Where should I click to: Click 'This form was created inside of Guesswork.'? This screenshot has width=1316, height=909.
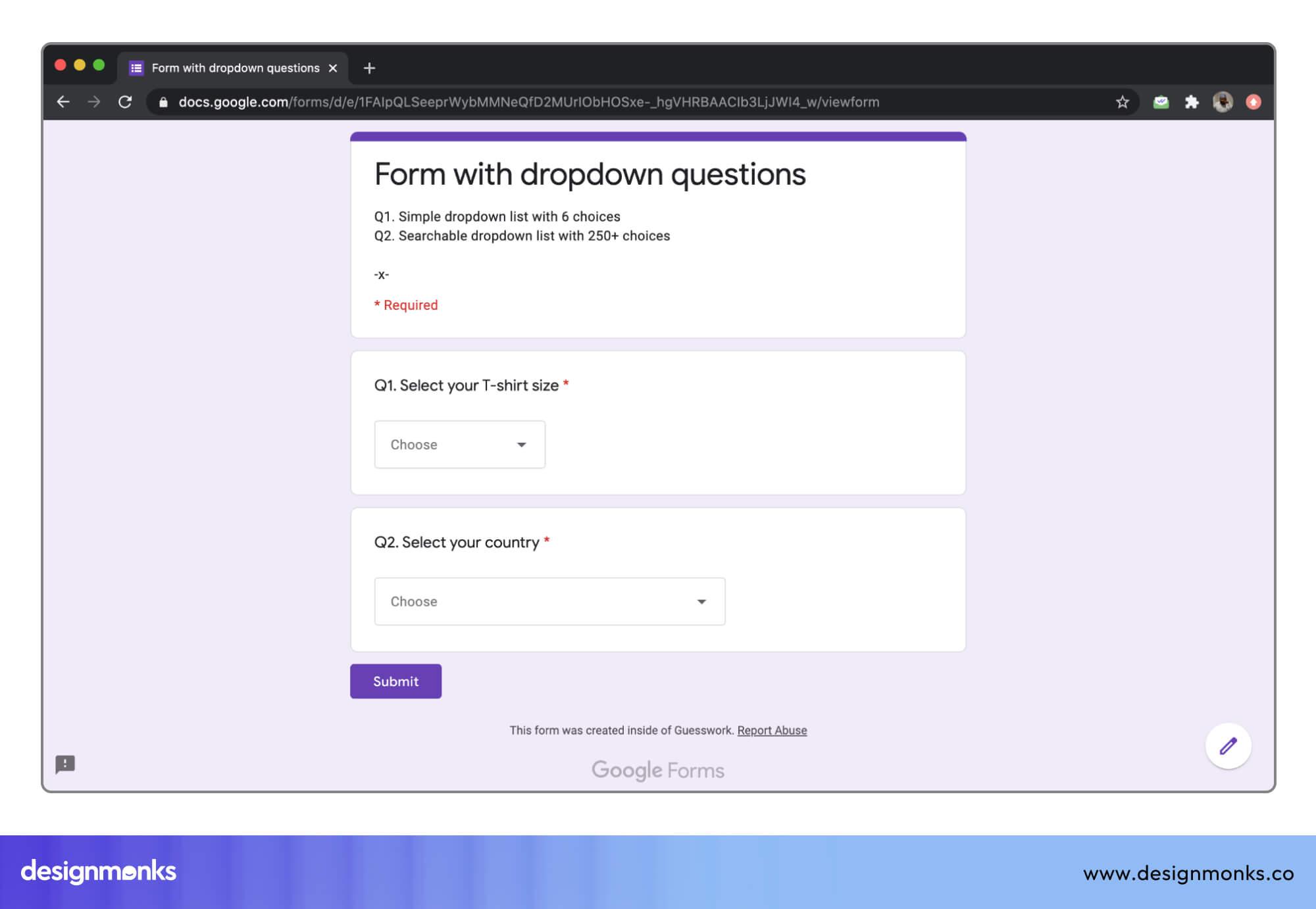coord(621,730)
